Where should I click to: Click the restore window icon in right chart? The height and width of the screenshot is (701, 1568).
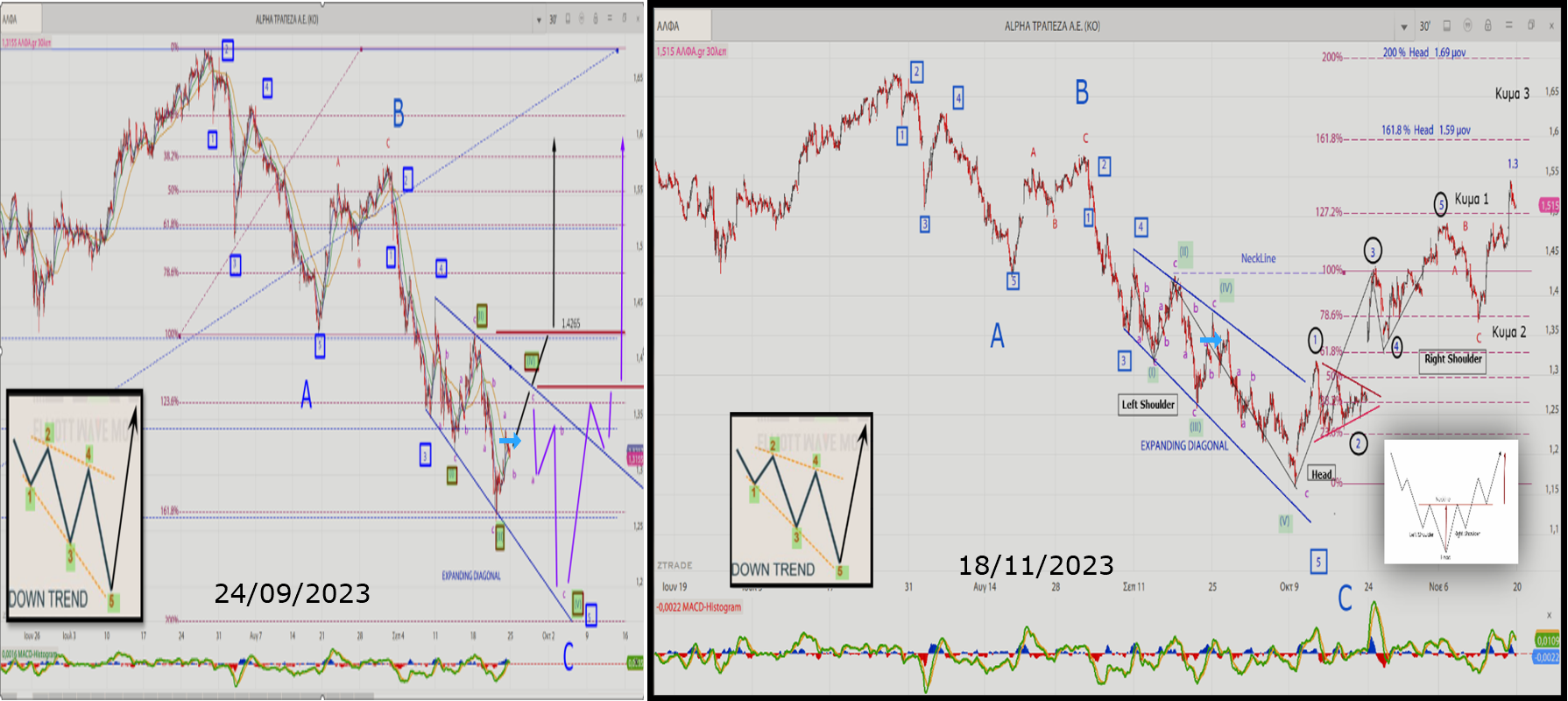(1530, 25)
